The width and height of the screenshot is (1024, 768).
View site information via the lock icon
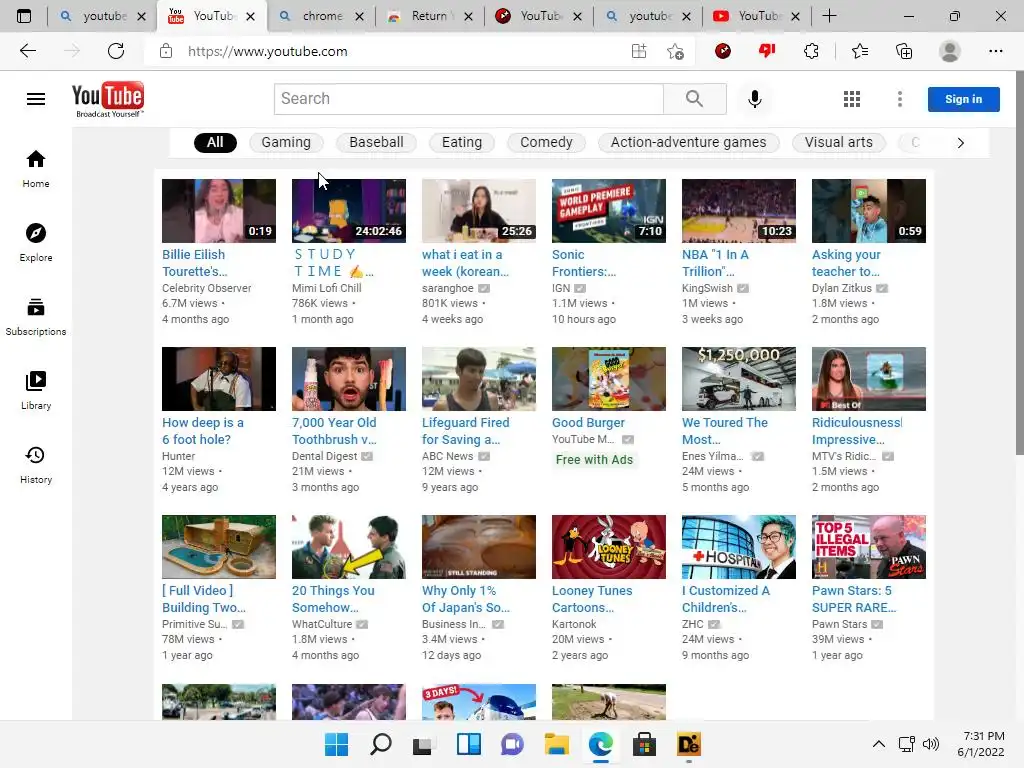pyautogui.click(x=166, y=51)
